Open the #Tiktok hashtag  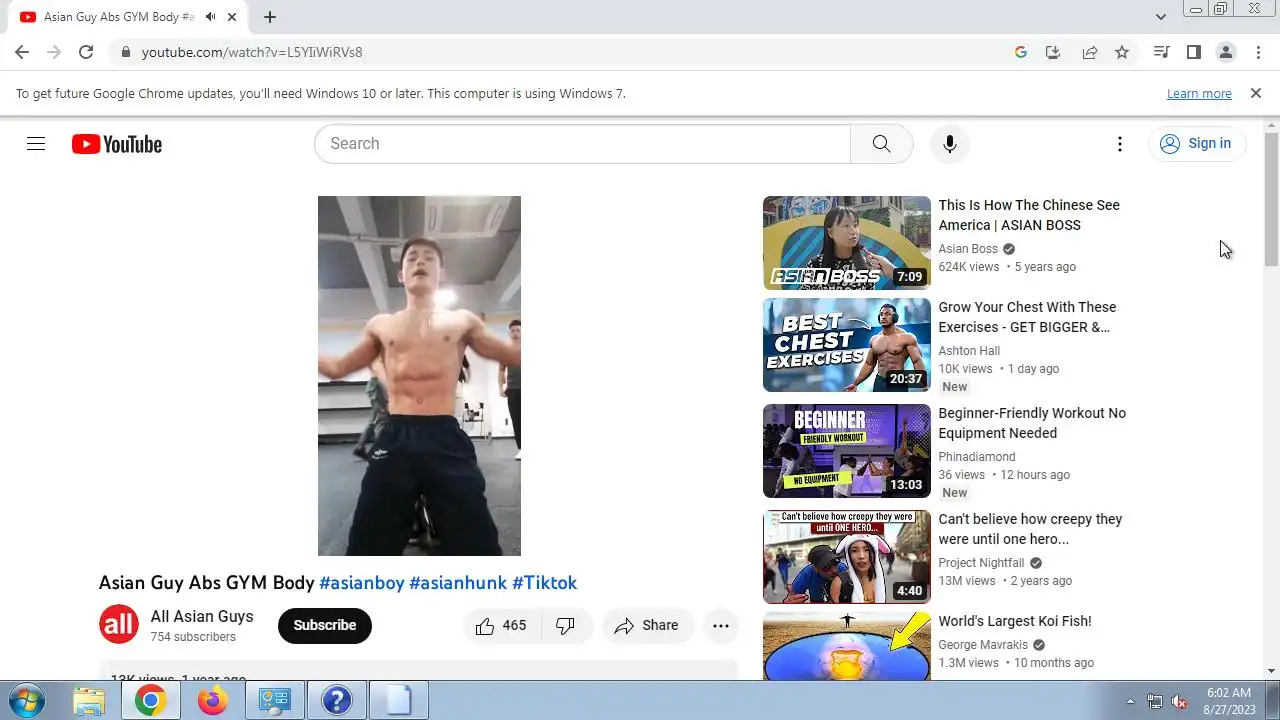(544, 583)
